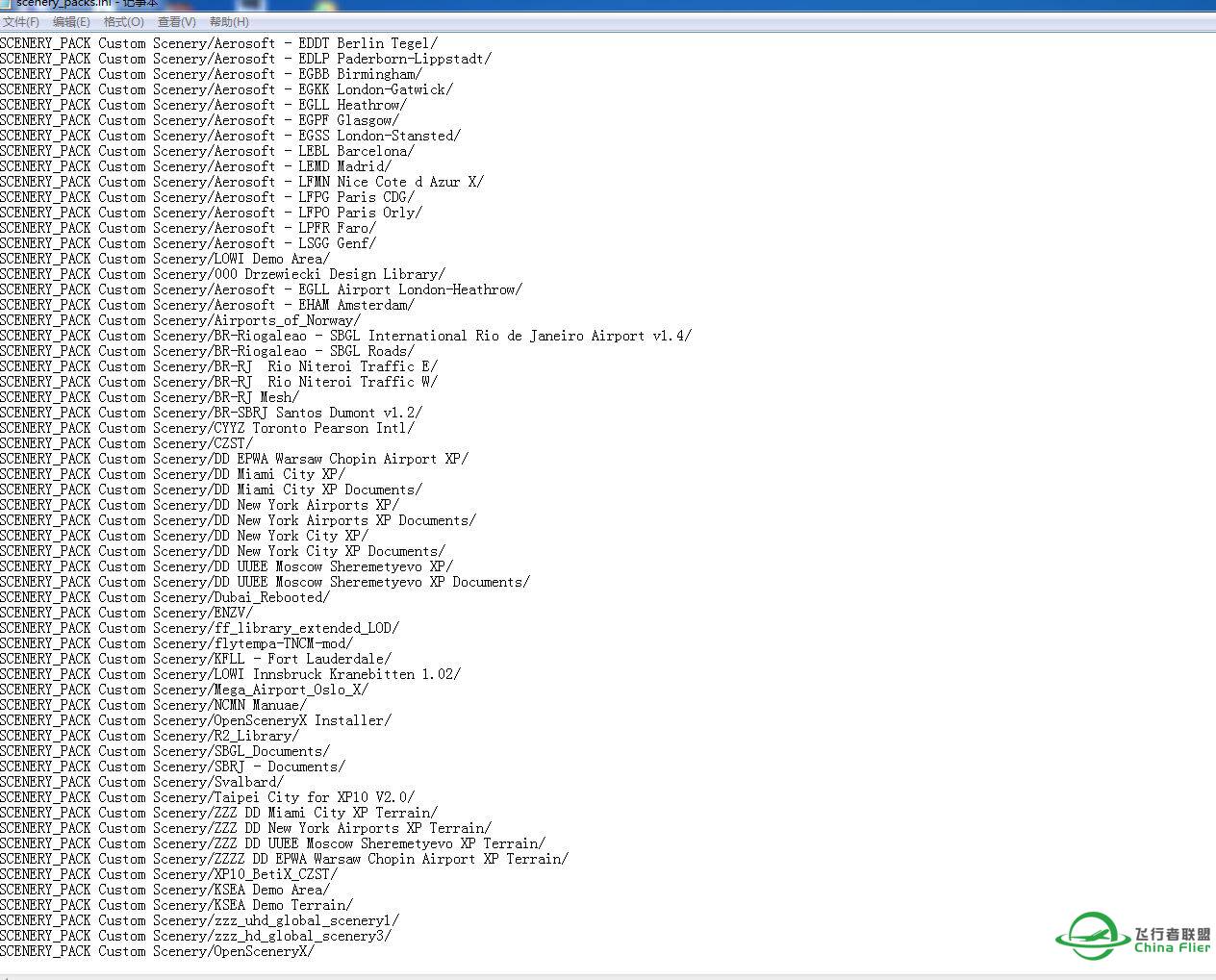This screenshot has width=1216, height=980.
Task: Click the EGLL Airport London-Heathrow line
Action: pos(261,289)
